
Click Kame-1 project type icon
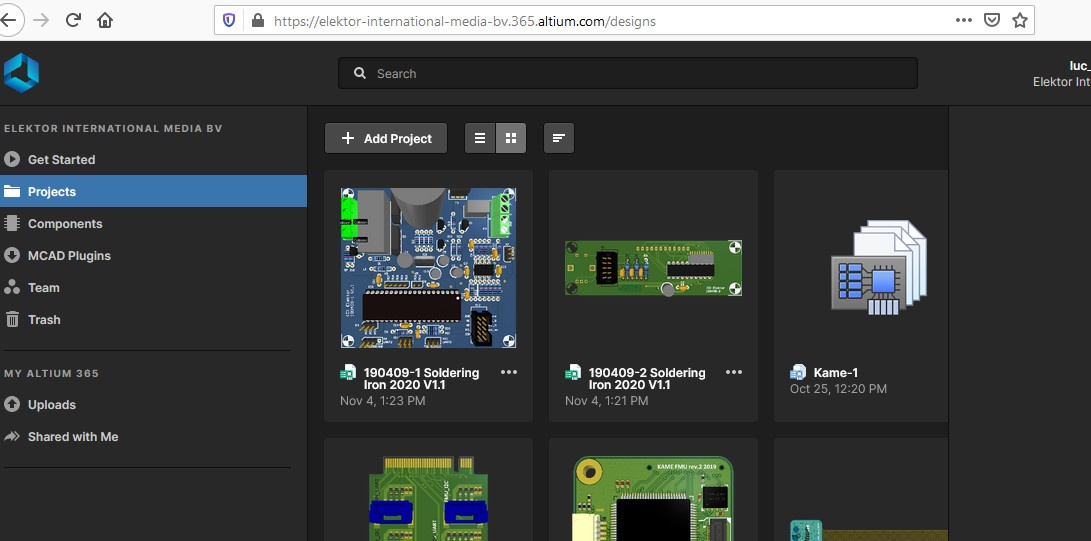click(x=798, y=373)
